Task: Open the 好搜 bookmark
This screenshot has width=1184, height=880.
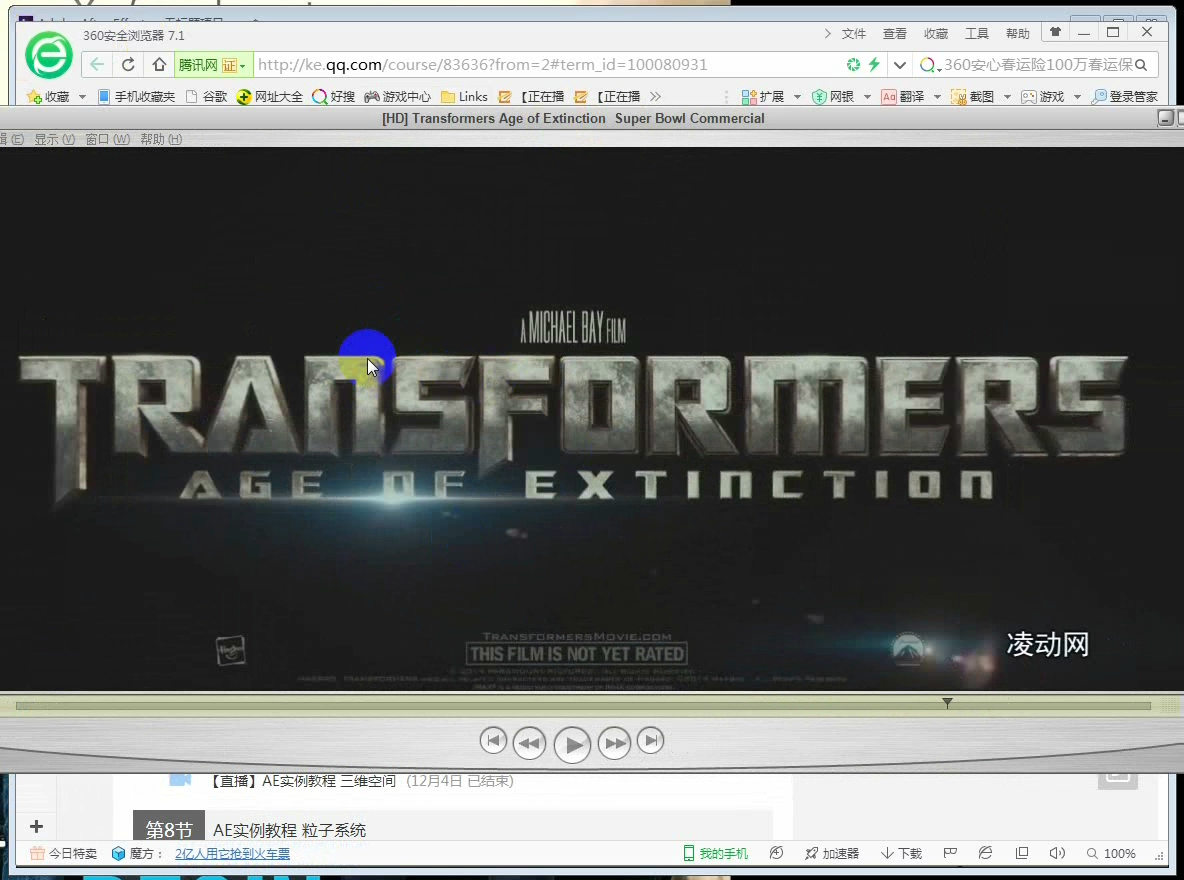Action: (333, 97)
